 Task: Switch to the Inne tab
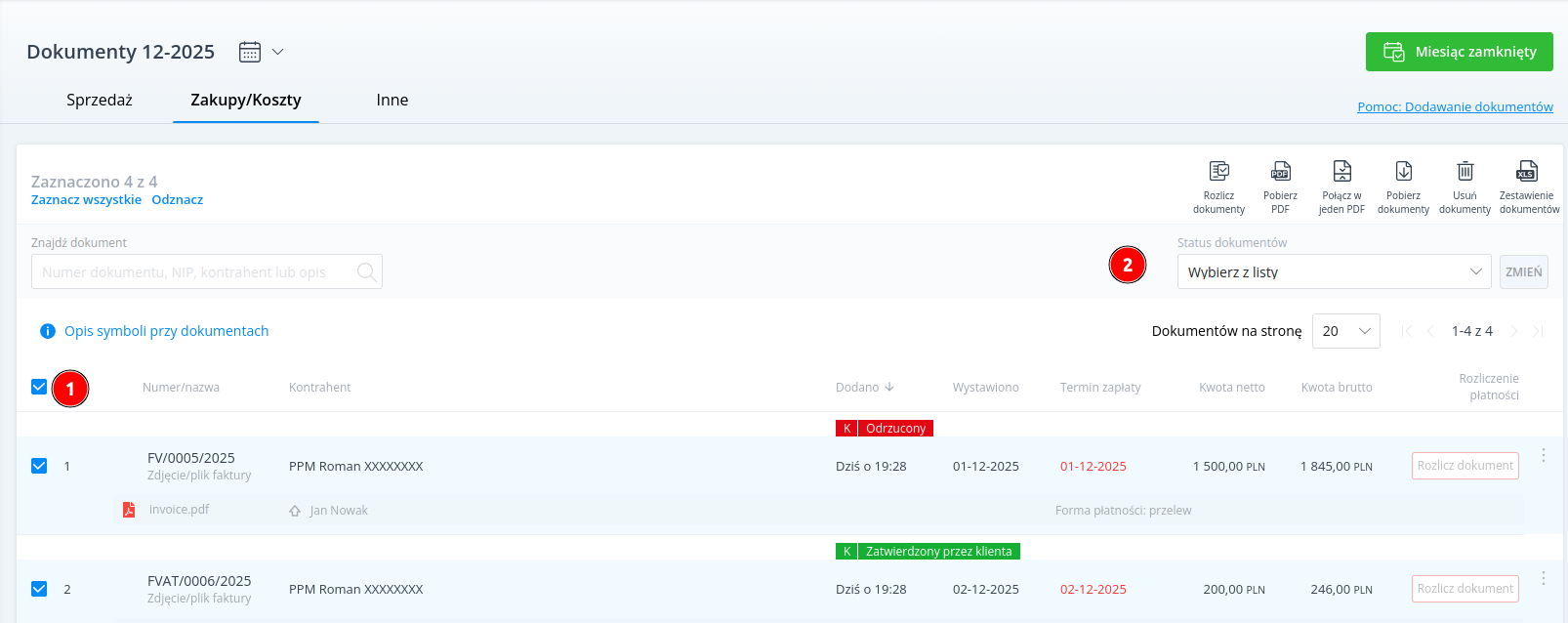pos(392,100)
